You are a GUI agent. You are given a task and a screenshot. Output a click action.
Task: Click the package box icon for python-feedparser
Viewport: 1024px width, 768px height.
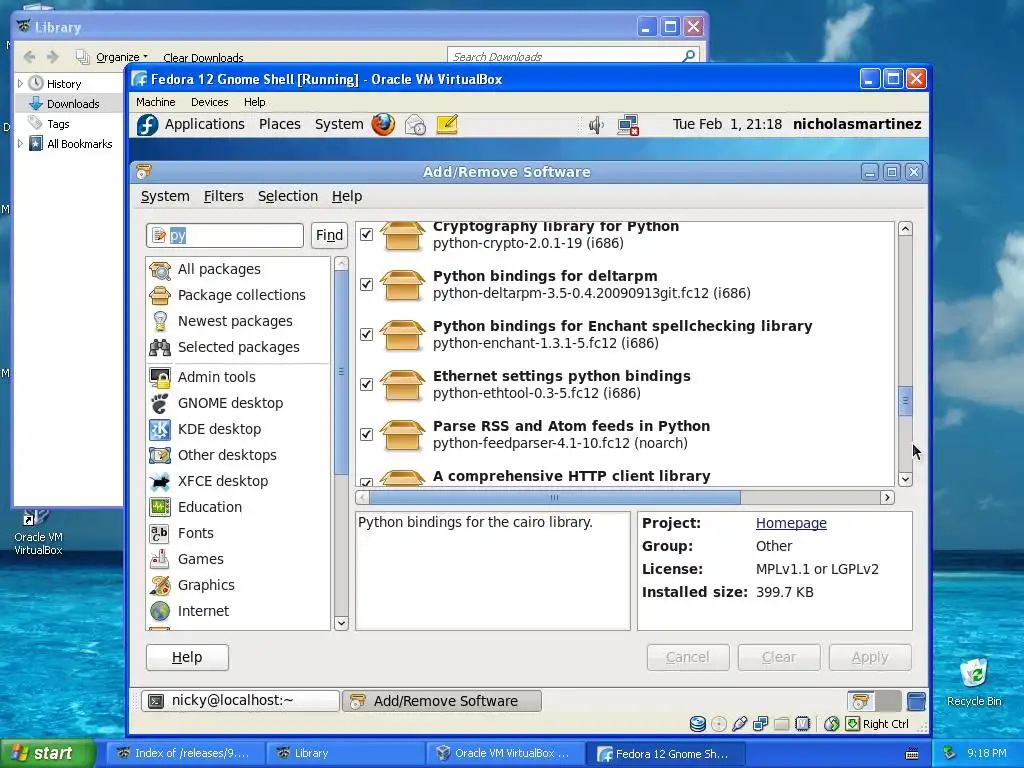[402, 435]
